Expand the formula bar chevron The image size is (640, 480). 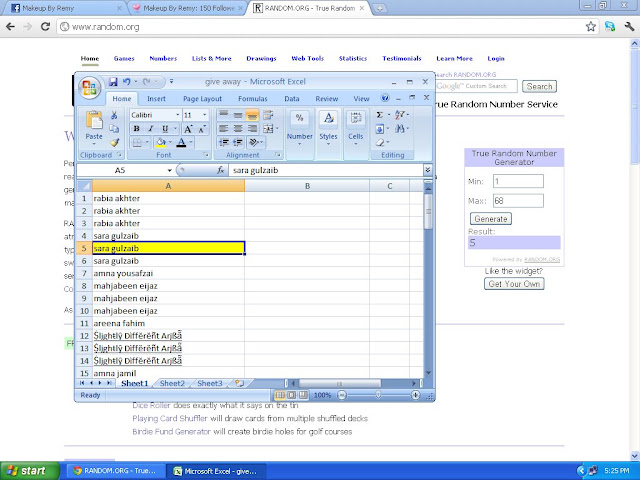(427, 170)
